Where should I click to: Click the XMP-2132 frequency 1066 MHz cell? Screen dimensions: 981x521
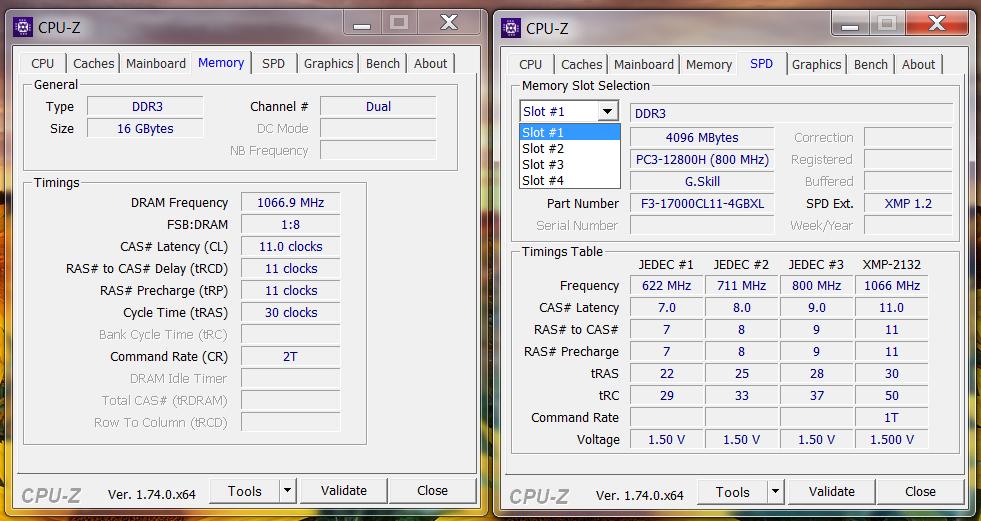(x=892, y=286)
